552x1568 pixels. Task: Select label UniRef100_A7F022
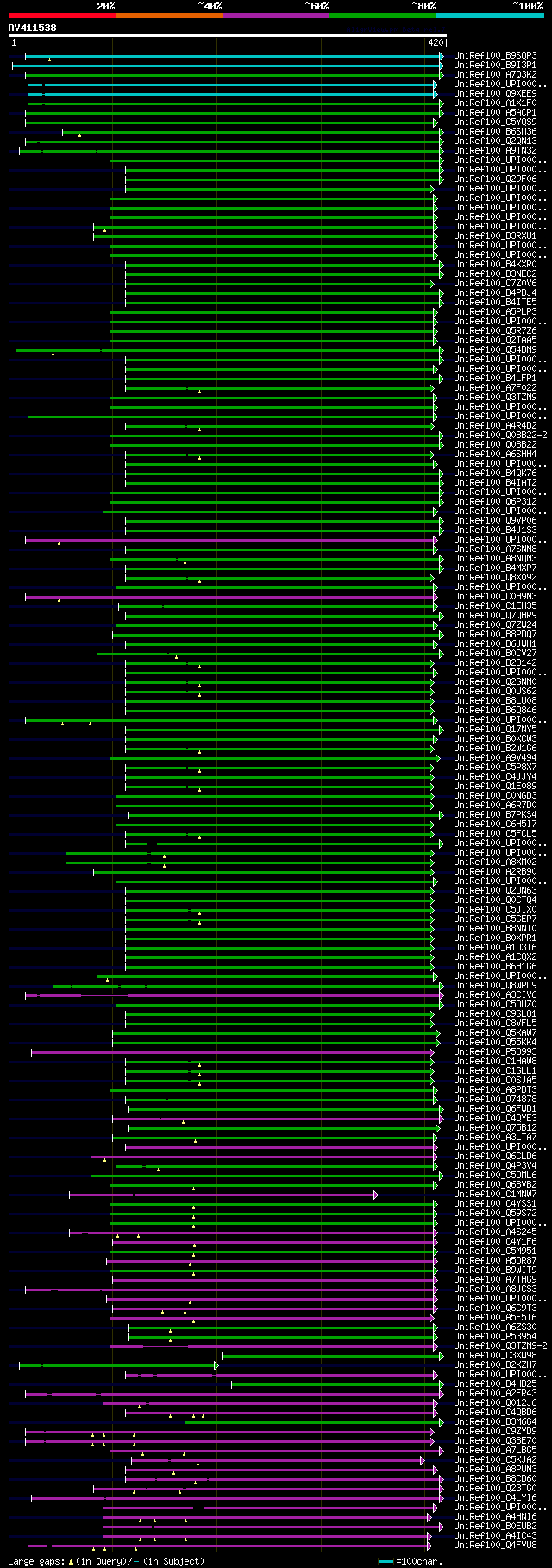coord(495,387)
